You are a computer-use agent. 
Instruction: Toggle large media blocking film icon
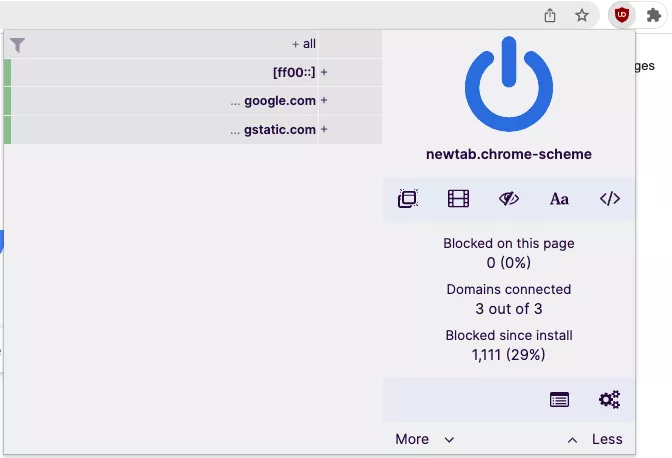click(458, 199)
